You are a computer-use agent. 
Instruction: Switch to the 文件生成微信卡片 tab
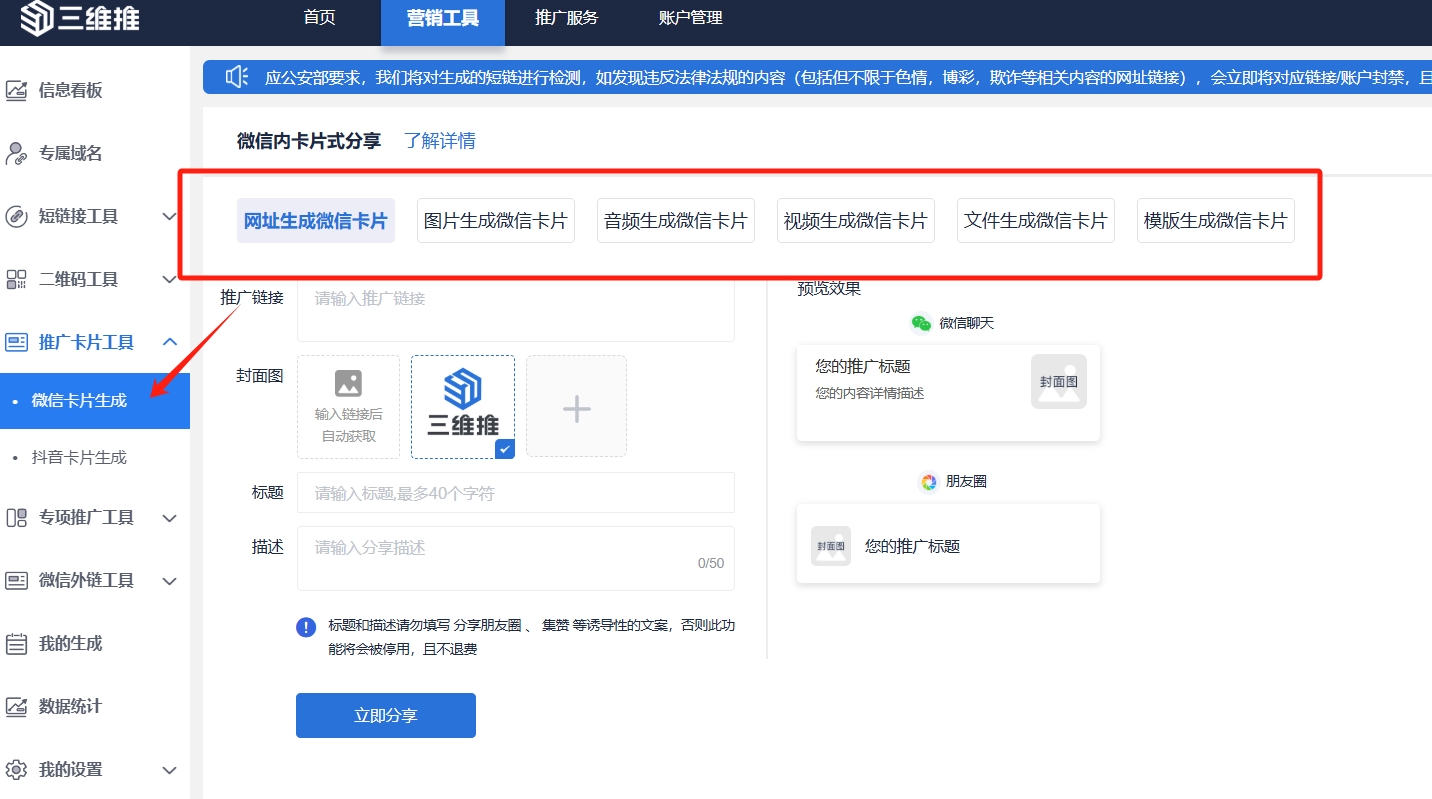pos(1036,220)
